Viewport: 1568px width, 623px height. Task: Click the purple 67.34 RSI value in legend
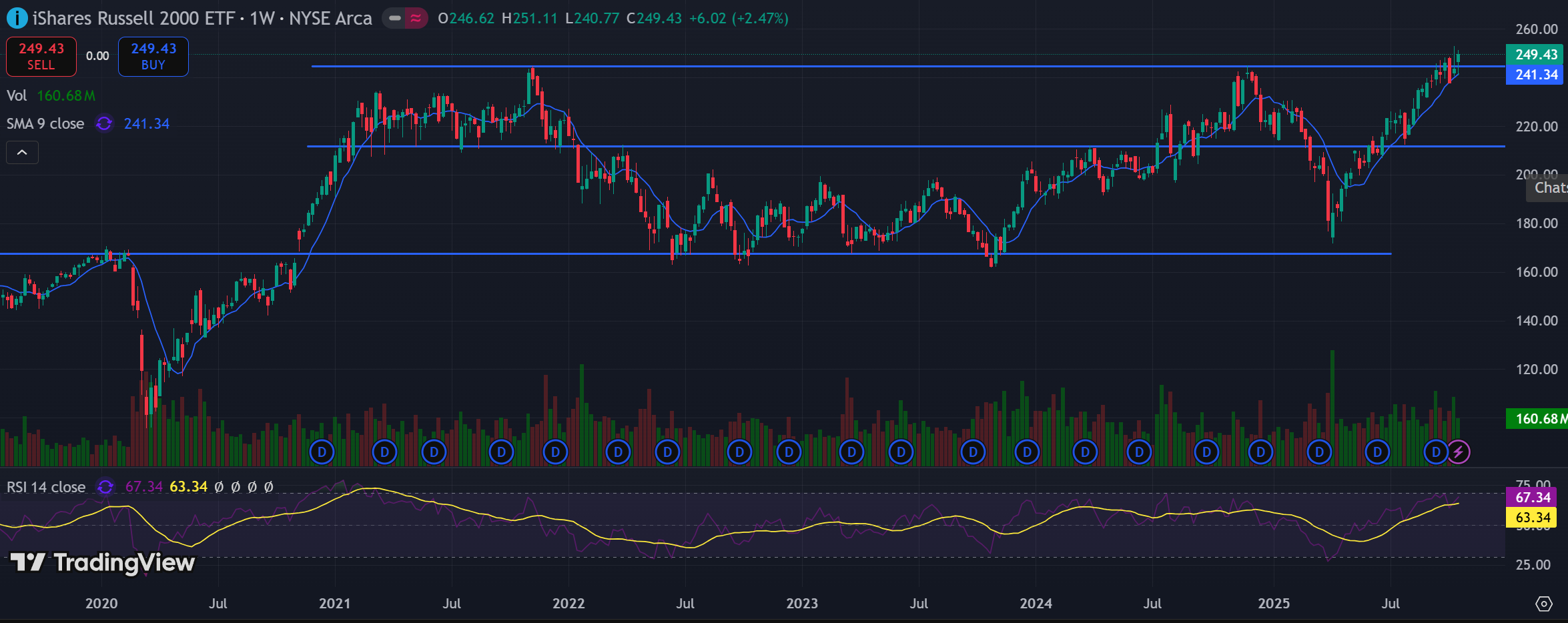pos(144,487)
